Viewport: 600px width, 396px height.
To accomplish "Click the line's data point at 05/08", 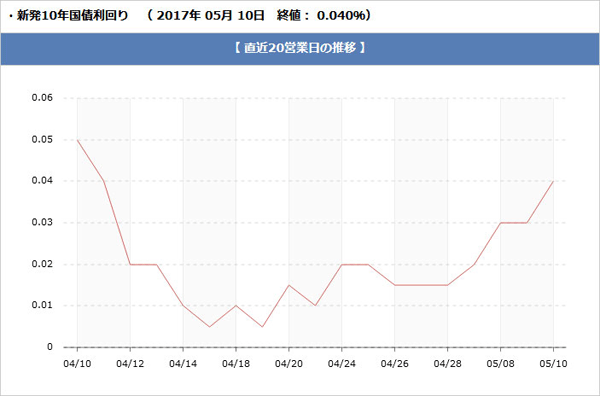I will point(500,223).
